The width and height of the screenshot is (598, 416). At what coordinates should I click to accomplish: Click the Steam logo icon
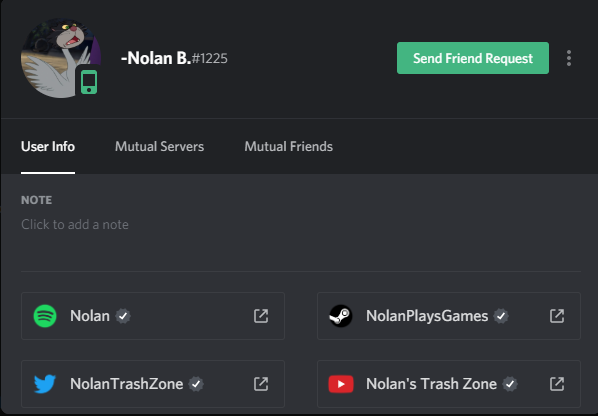click(x=341, y=316)
